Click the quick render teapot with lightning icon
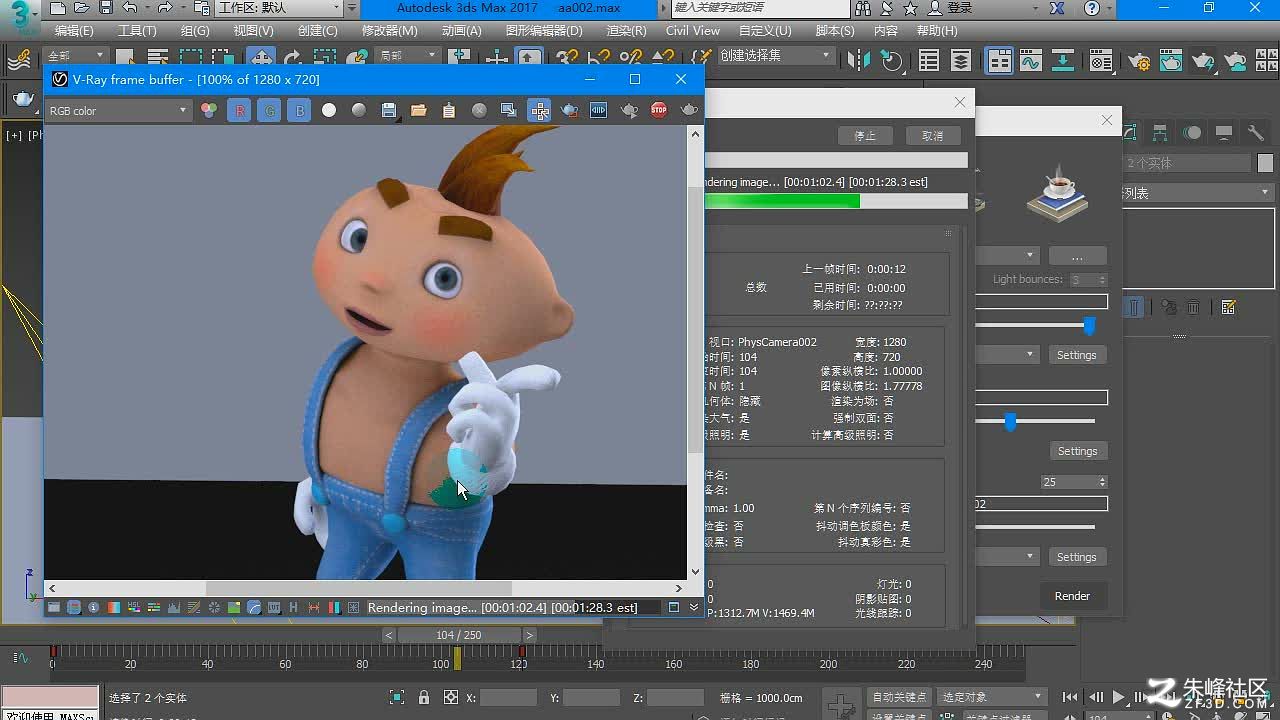Screen dimensions: 1280x720 click(1203, 60)
